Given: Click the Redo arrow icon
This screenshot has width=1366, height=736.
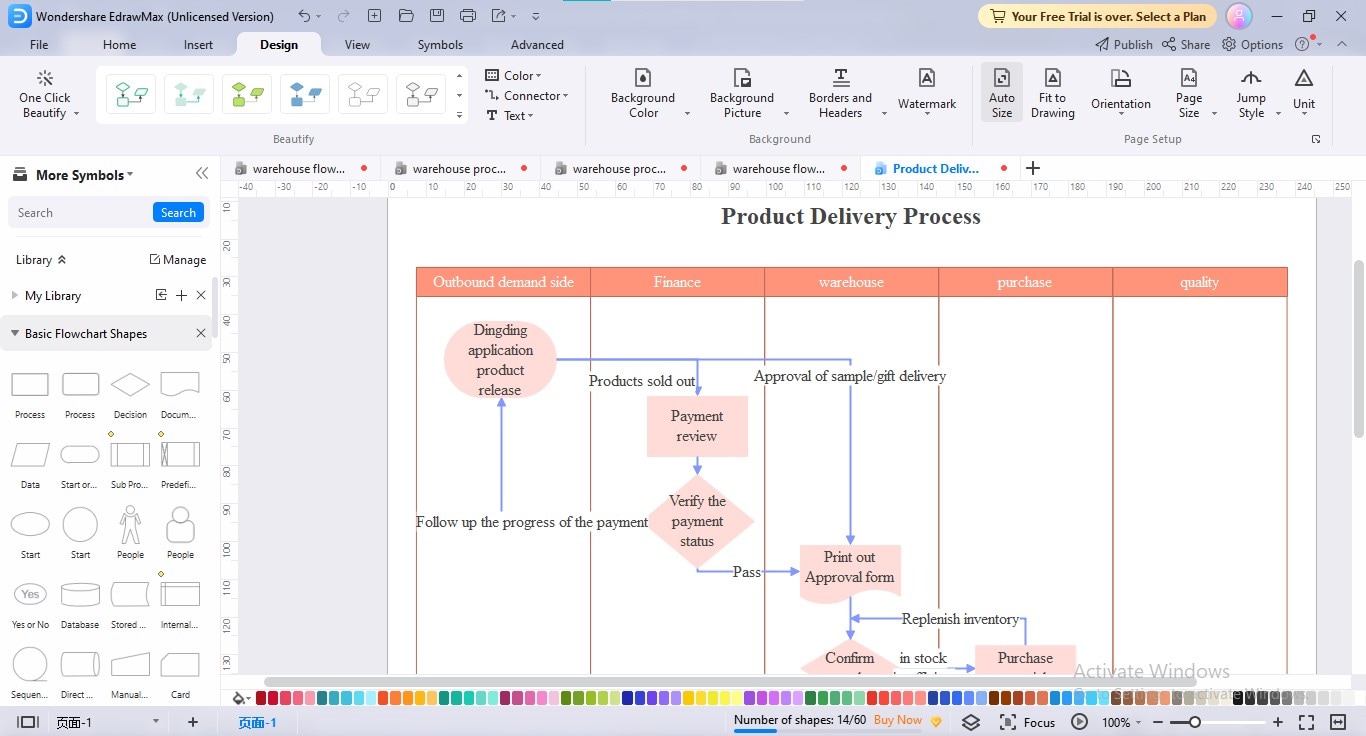Looking at the screenshot, I should 343,16.
